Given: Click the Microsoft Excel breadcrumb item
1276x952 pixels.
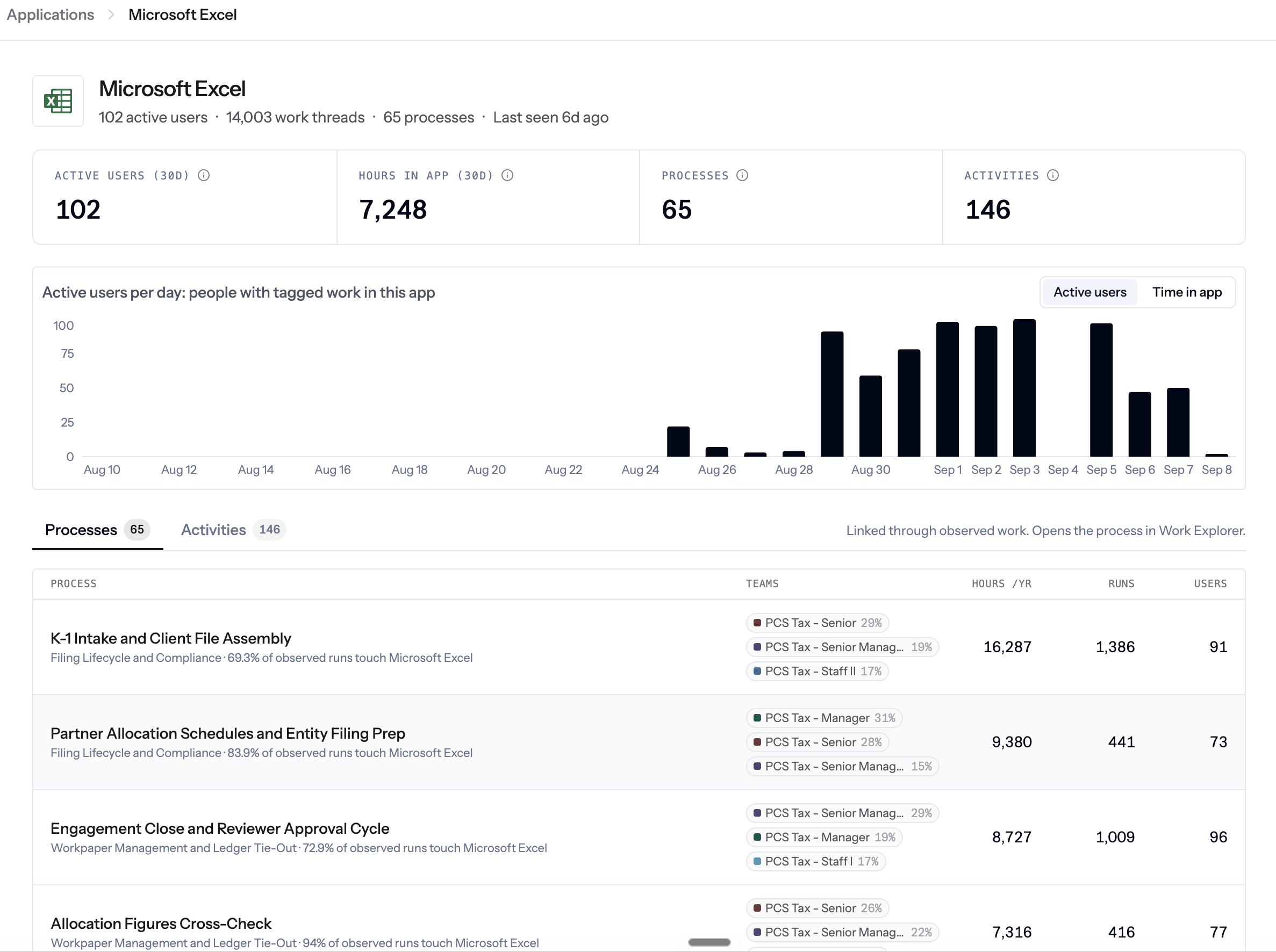Looking at the screenshot, I should pos(182,15).
